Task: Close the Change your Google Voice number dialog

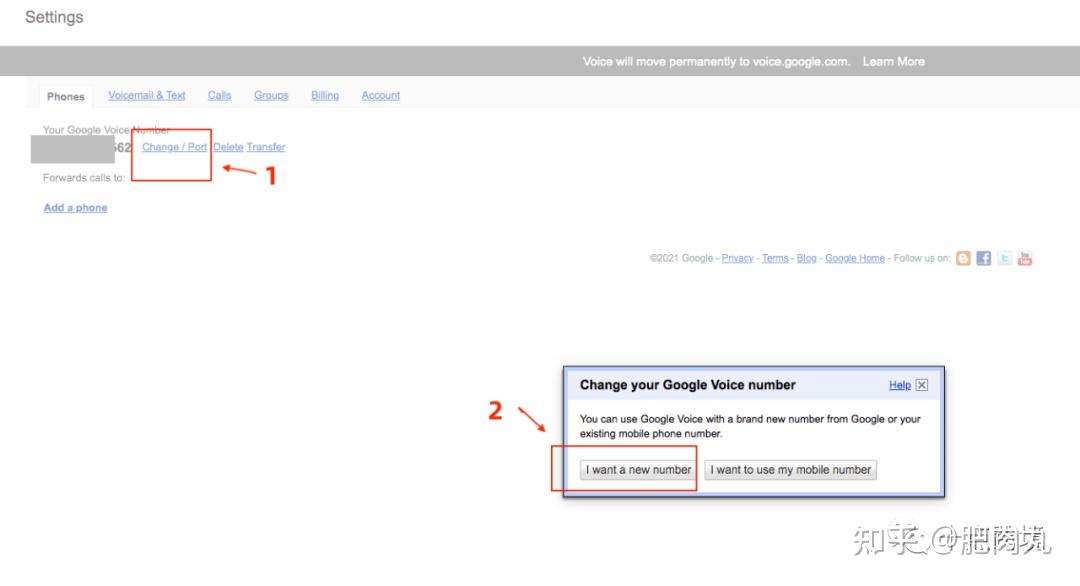Action: pos(922,385)
